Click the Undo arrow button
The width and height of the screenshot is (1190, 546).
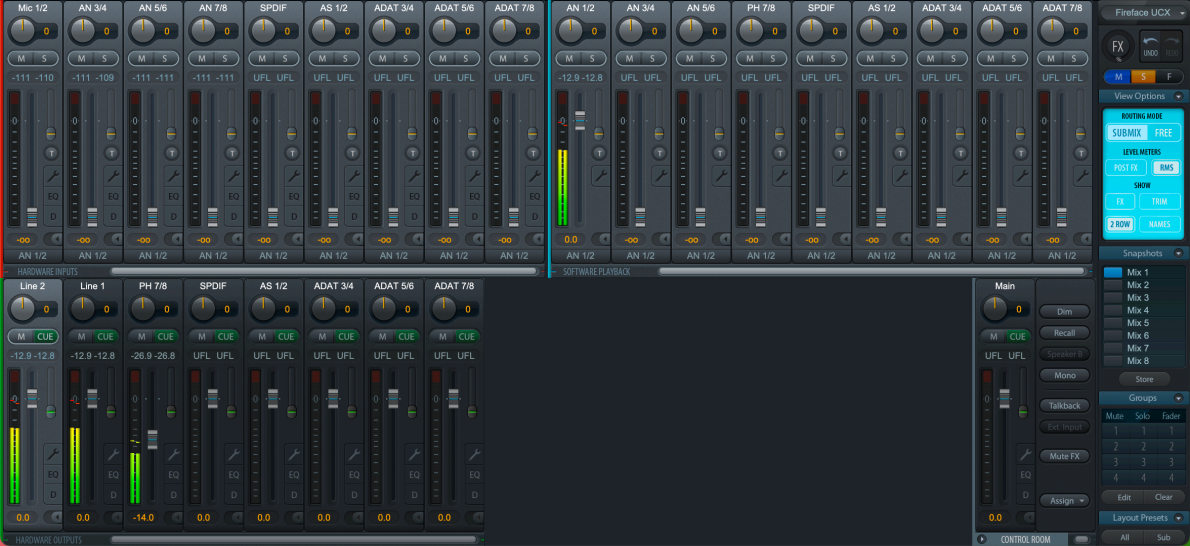[1149, 47]
